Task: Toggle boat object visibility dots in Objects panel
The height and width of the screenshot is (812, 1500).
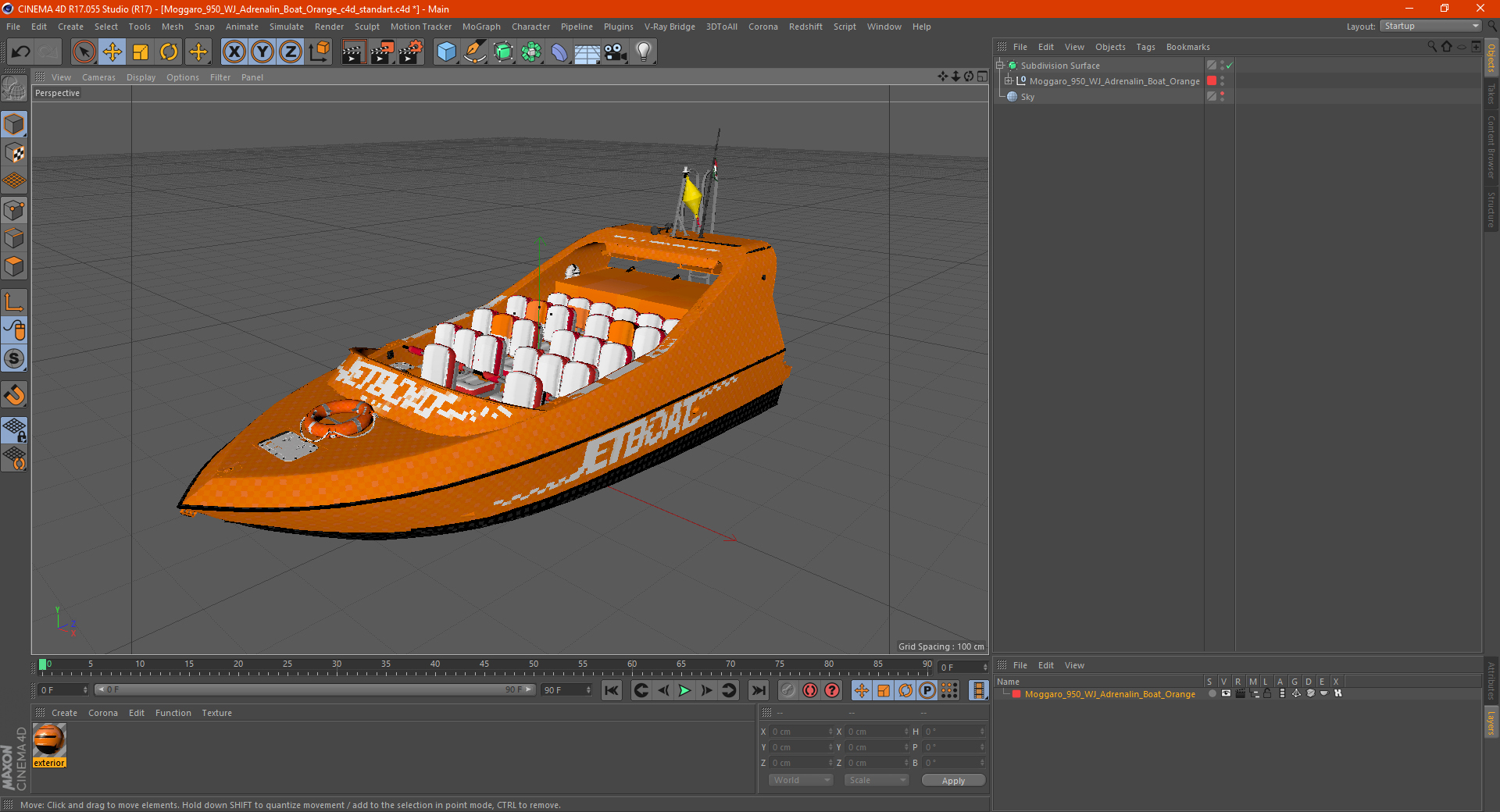Action: pyautogui.click(x=1222, y=81)
